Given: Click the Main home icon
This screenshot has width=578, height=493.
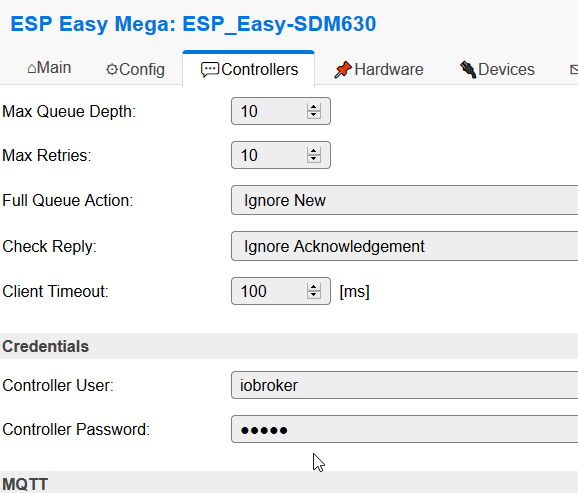Looking at the screenshot, I should [32, 68].
